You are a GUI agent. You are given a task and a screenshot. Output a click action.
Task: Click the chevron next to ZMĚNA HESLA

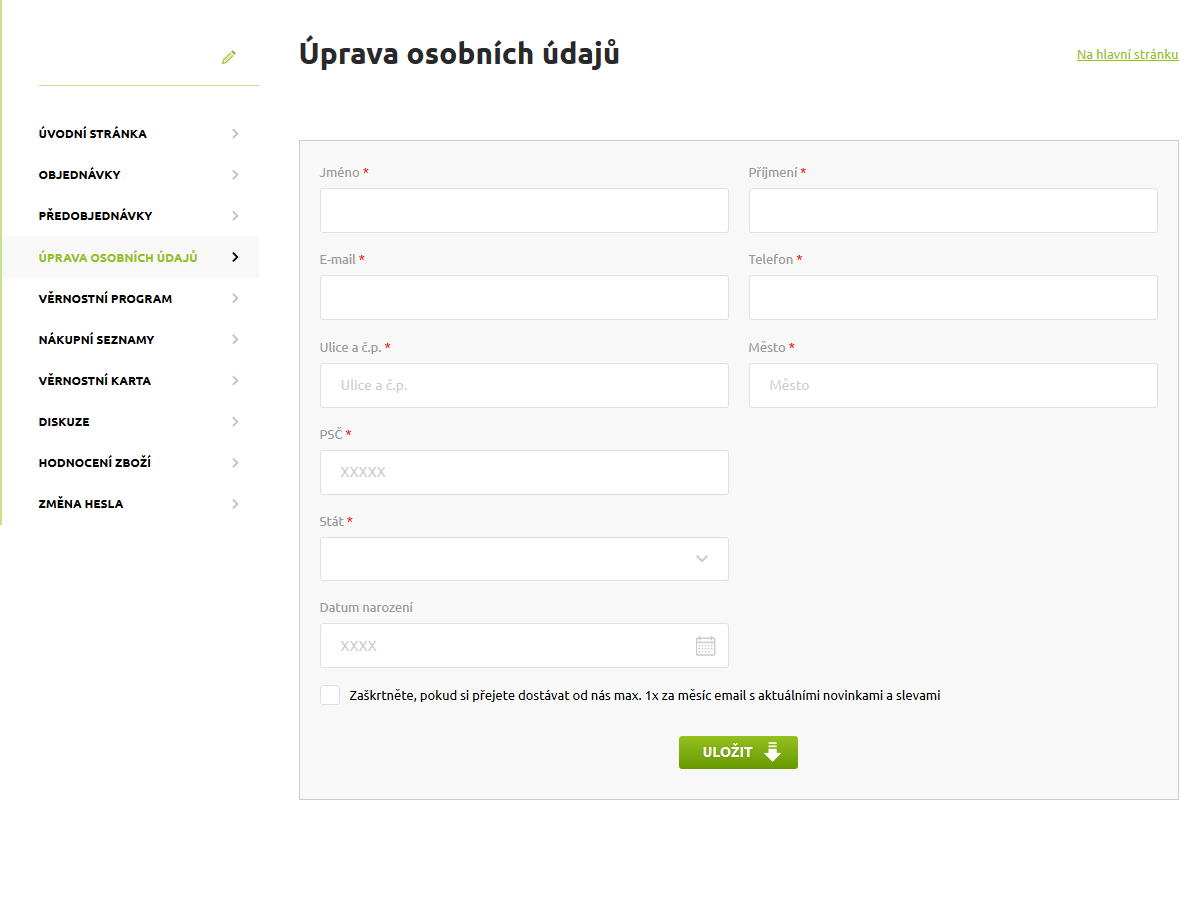(235, 503)
